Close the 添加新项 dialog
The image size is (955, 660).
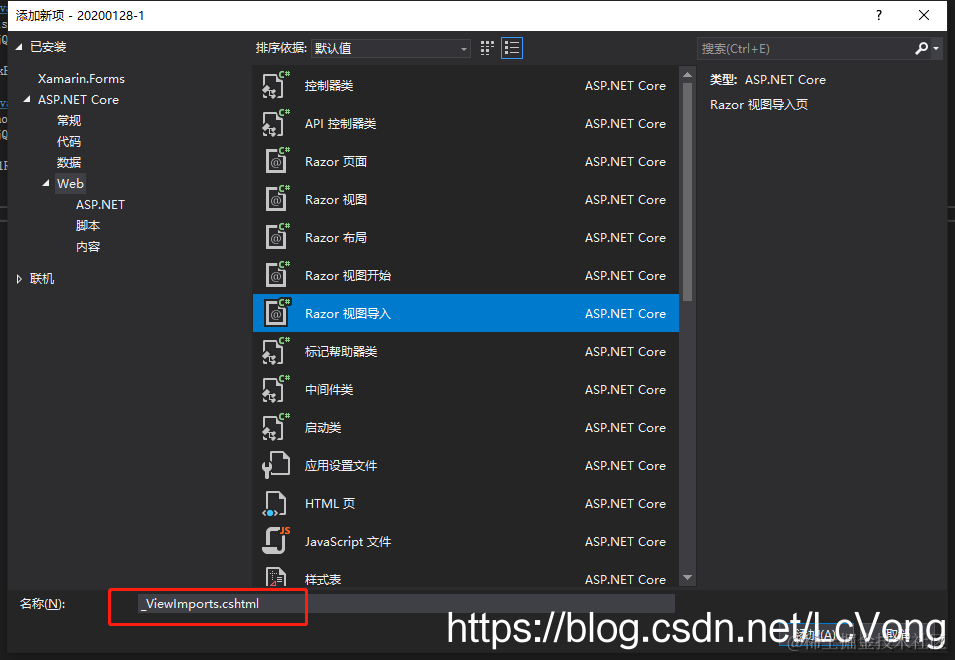click(924, 15)
